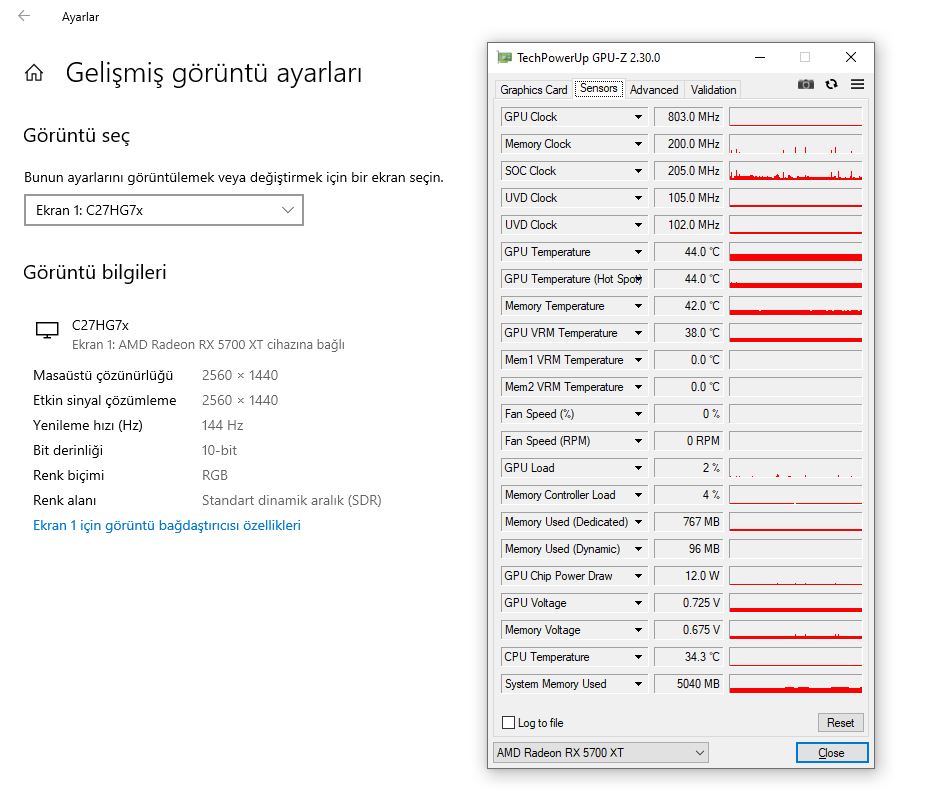The height and width of the screenshot is (807, 926).
Task: Expand the Memory Controller Load dropdown
Action: pos(638,495)
